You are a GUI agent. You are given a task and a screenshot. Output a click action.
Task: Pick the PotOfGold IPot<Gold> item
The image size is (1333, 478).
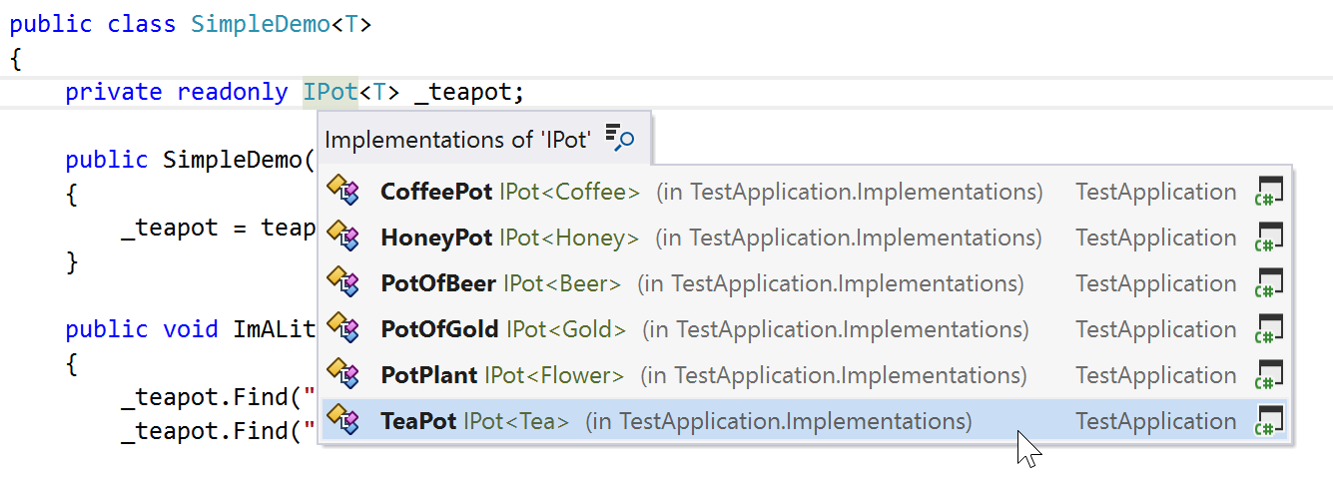[443, 329]
